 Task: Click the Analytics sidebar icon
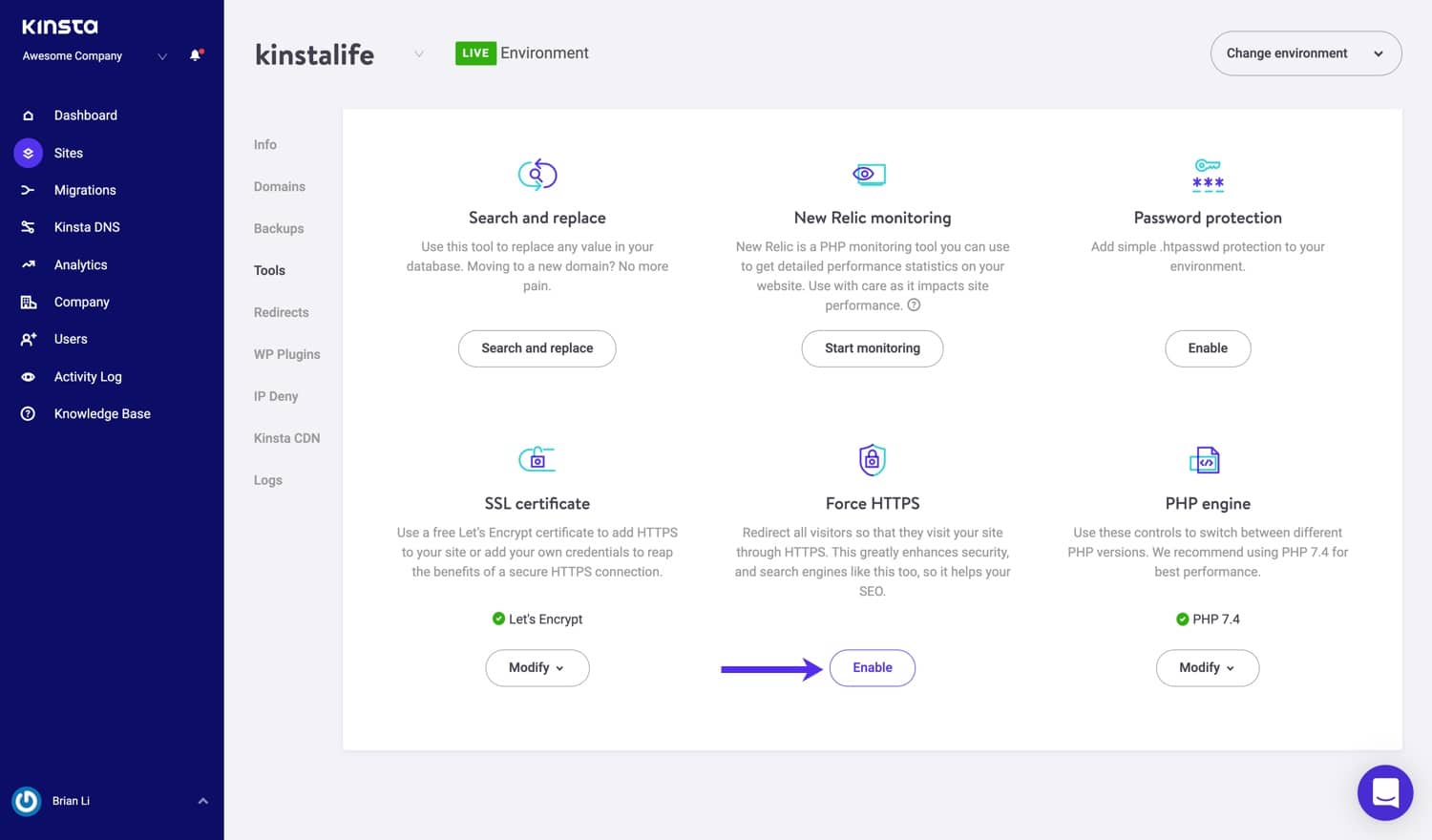[28, 264]
